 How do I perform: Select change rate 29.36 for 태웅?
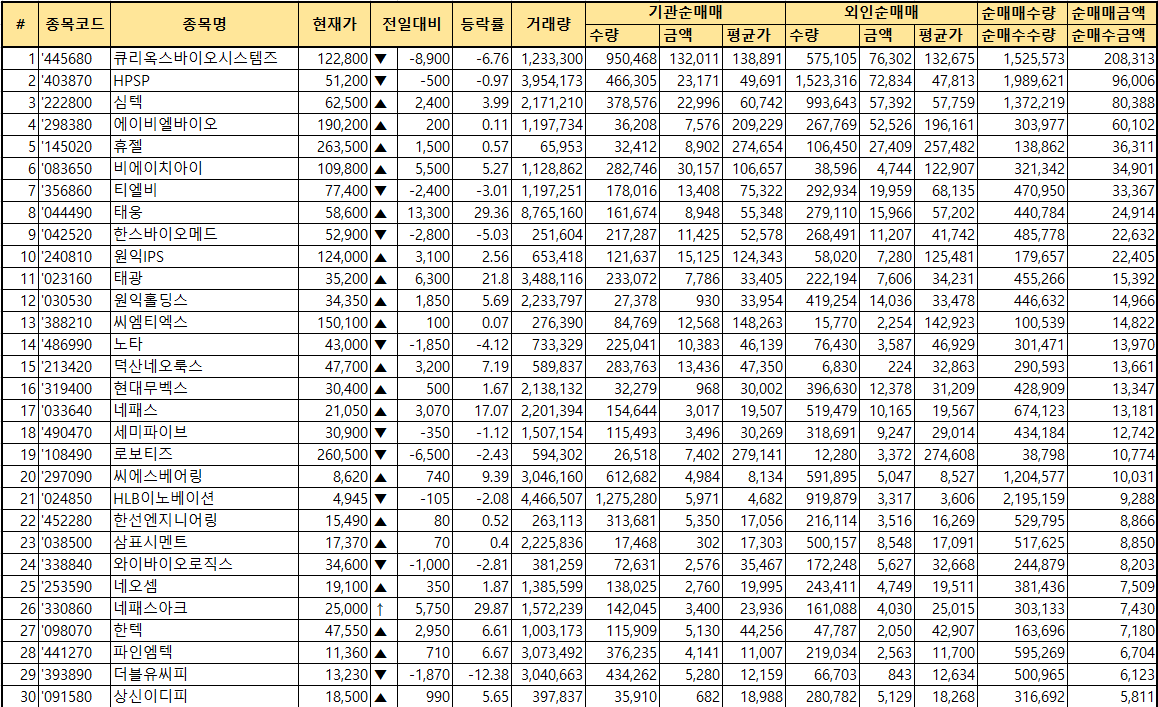pyautogui.click(x=491, y=214)
